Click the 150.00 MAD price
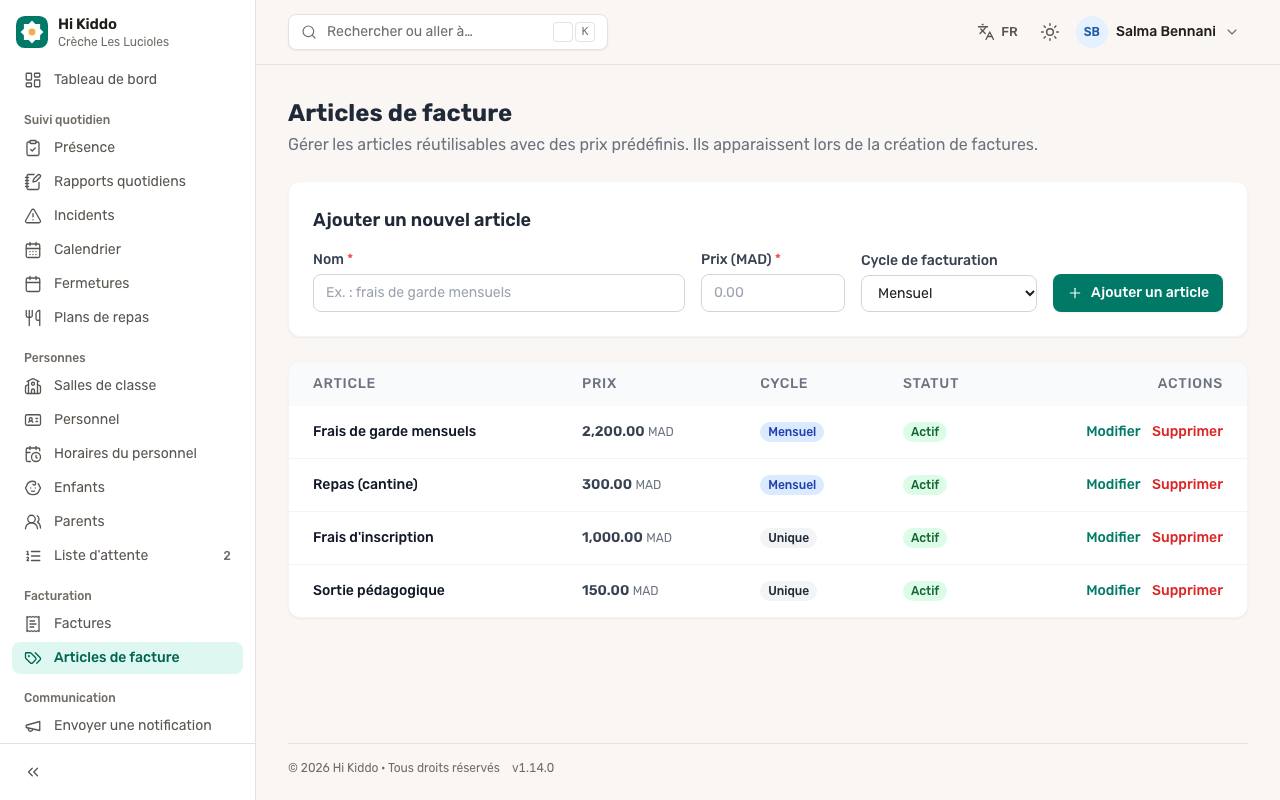Image resolution: width=1280 pixels, height=800 pixels. tap(620, 591)
